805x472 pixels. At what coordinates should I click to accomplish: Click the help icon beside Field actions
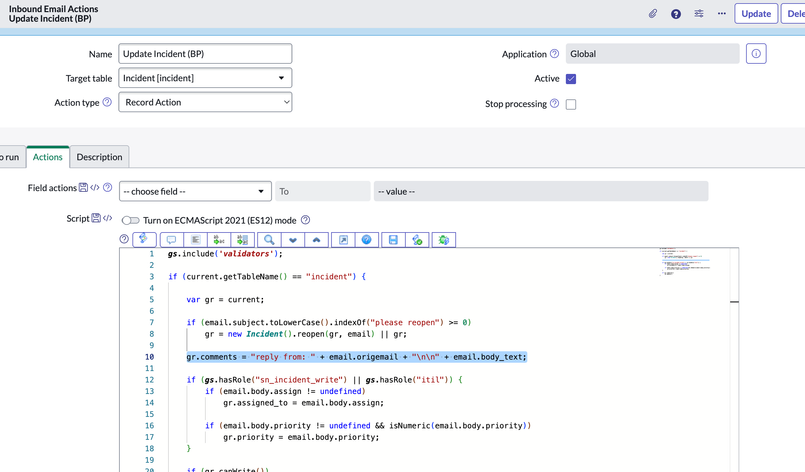[107, 187]
